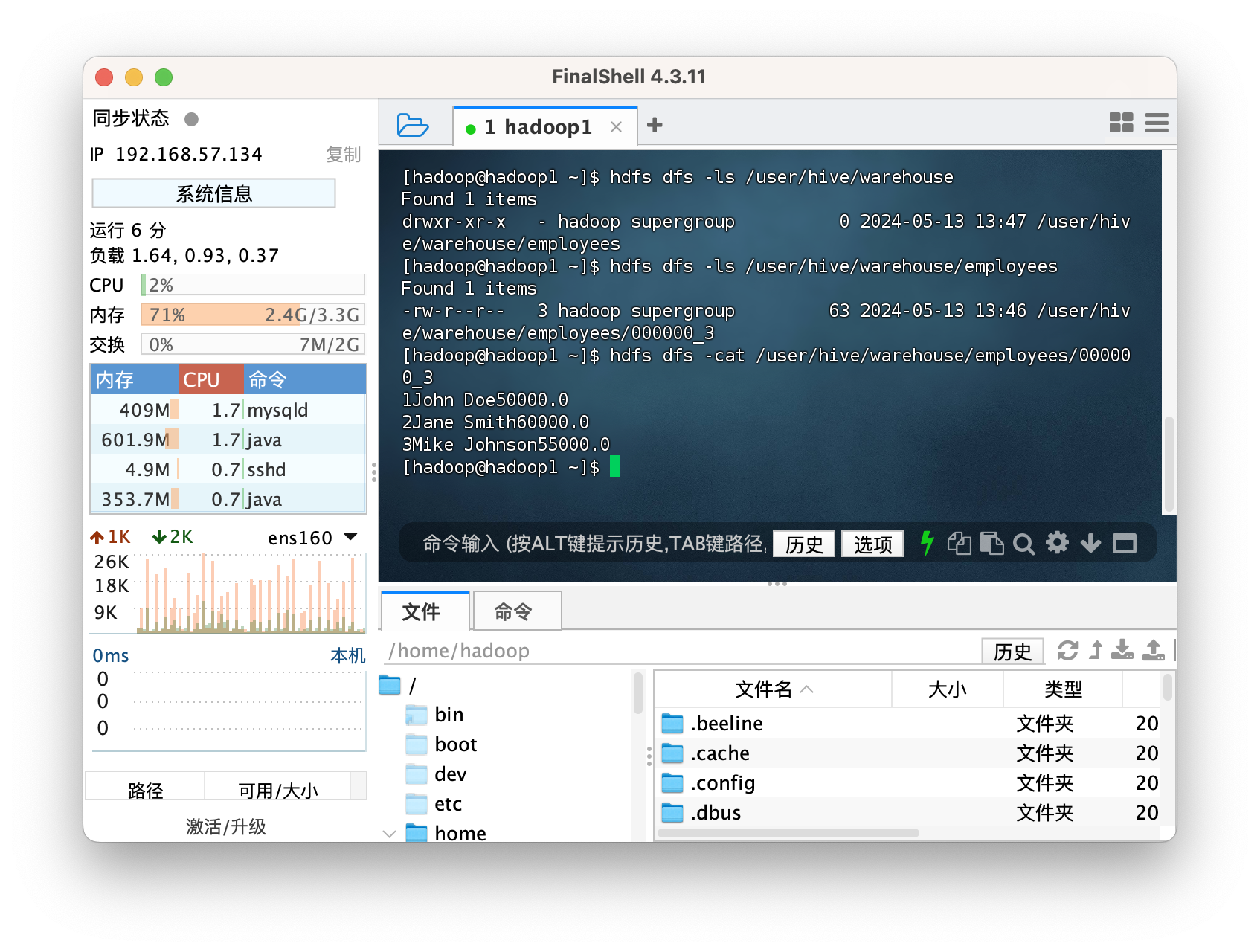Select the root / folder in tree

click(x=398, y=685)
